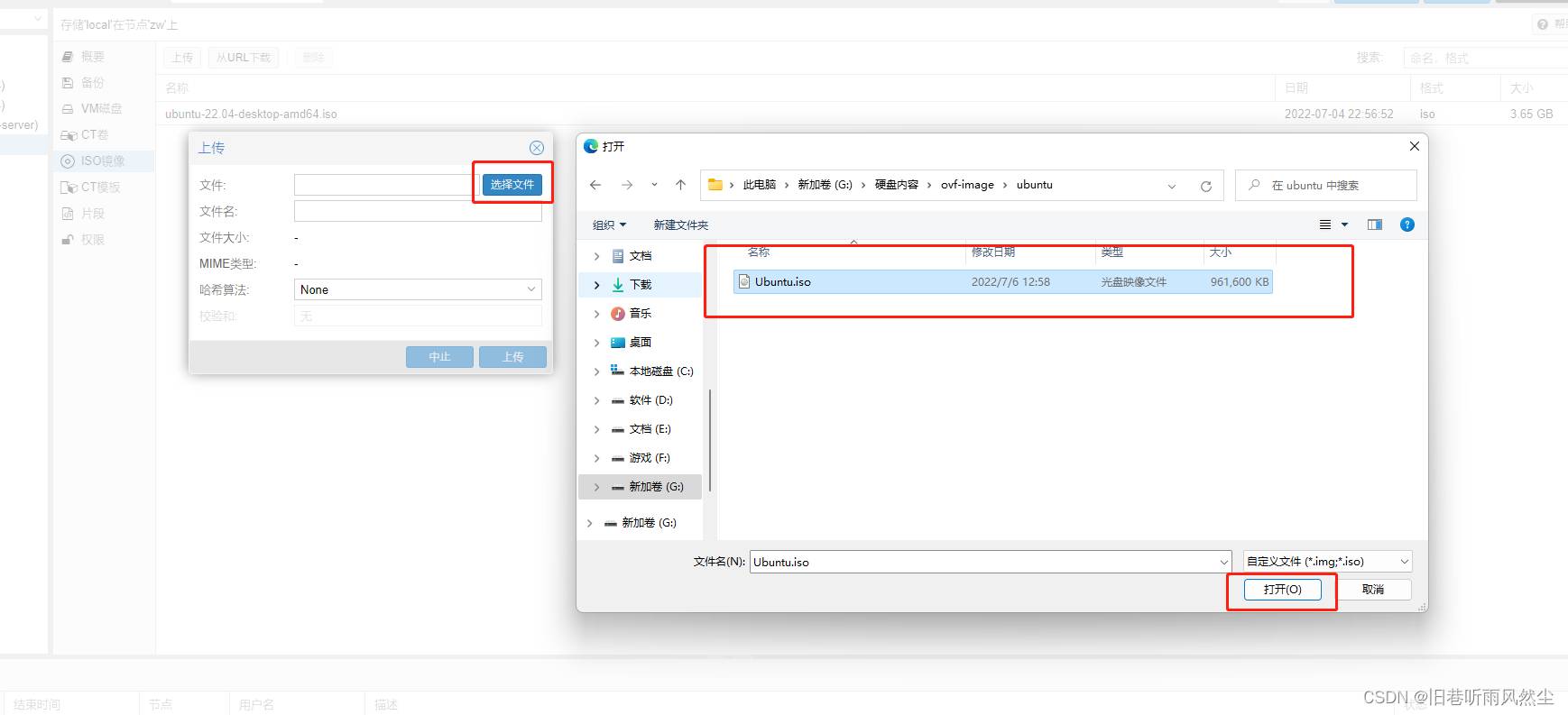
Task: Select 桌面 in the navigation pane
Action: tap(641, 343)
